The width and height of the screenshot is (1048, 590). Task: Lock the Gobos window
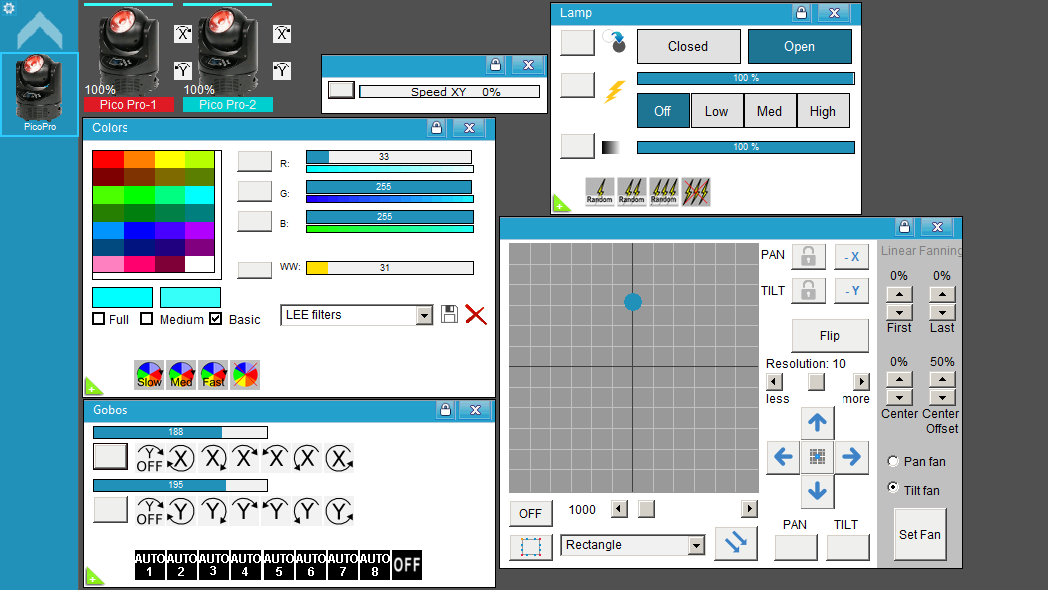point(445,410)
